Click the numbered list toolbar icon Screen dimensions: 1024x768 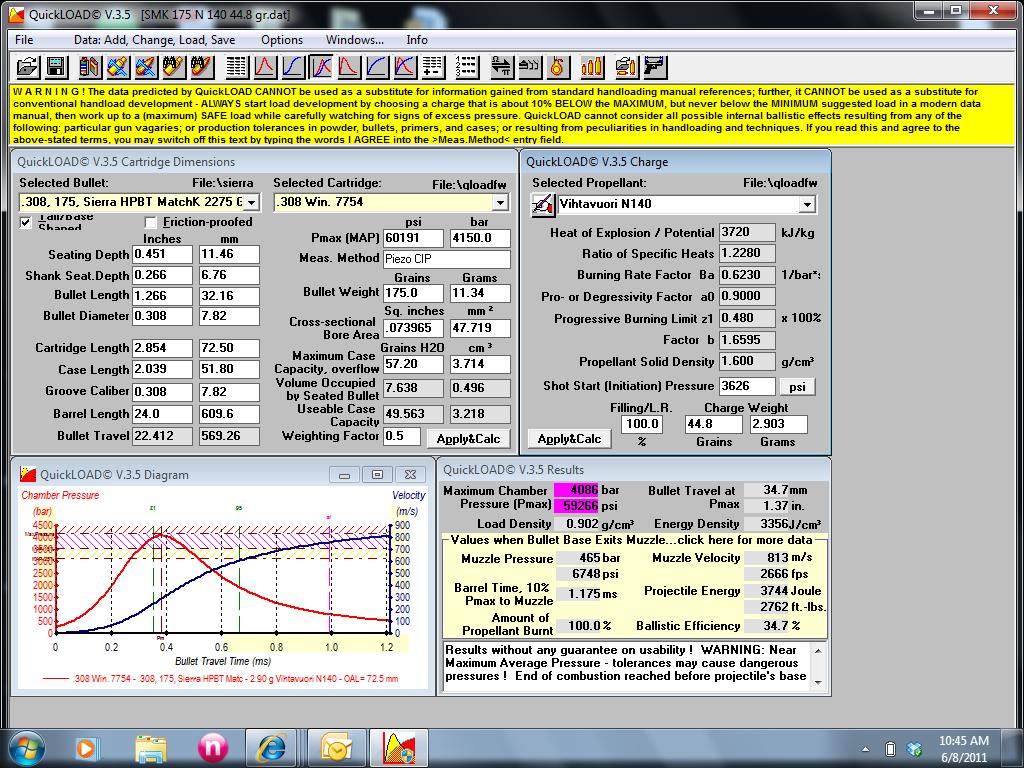point(467,67)
